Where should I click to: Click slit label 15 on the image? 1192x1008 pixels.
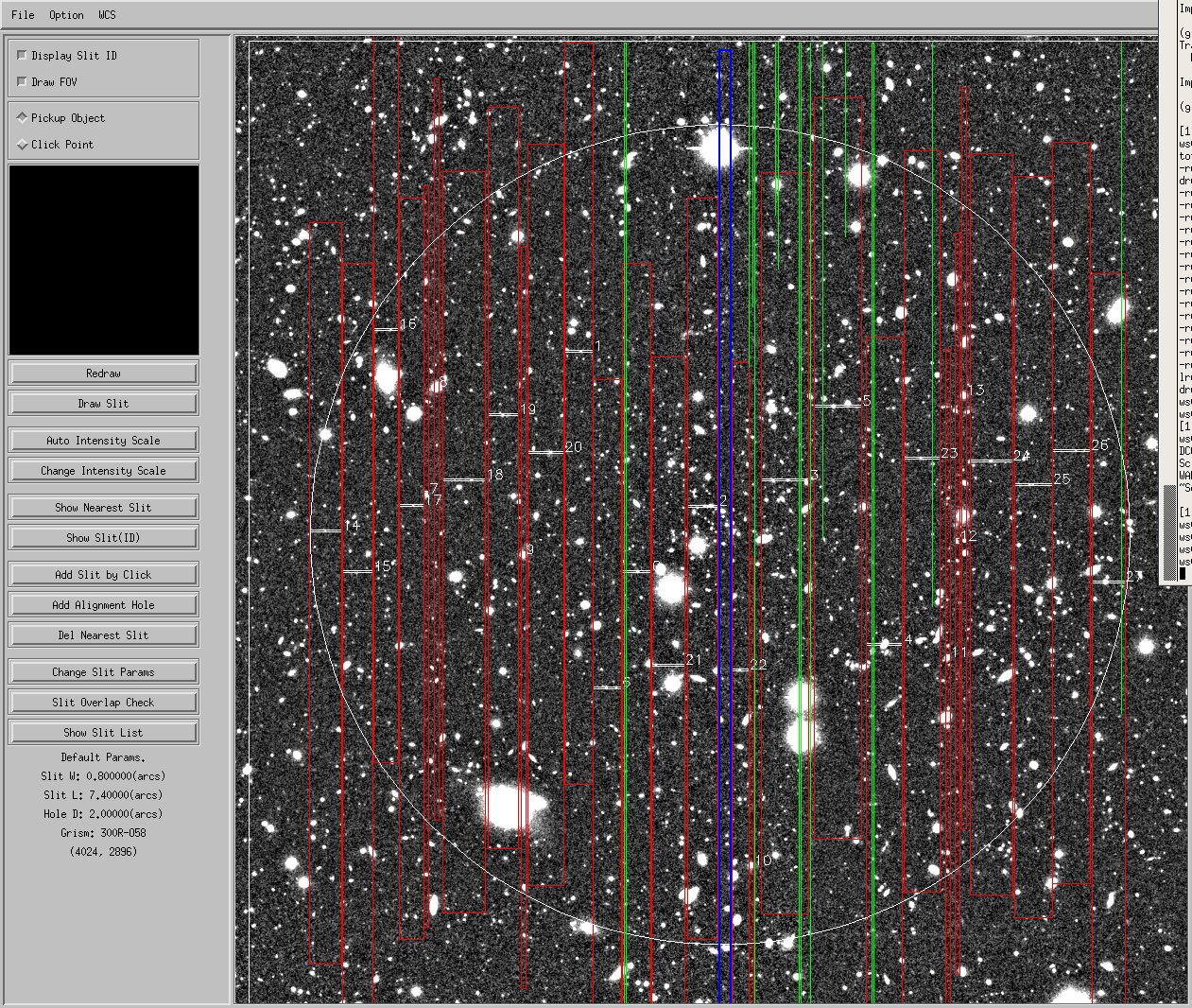coord(383,566)
